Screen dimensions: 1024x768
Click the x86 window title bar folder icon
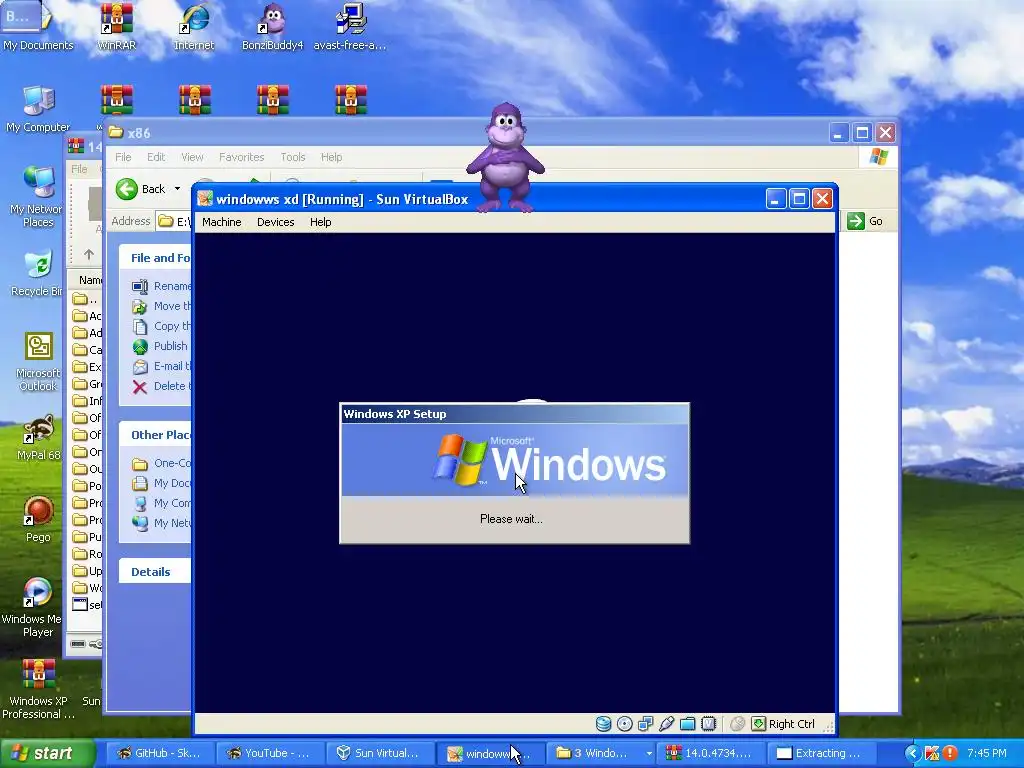[x=116, y=133]
